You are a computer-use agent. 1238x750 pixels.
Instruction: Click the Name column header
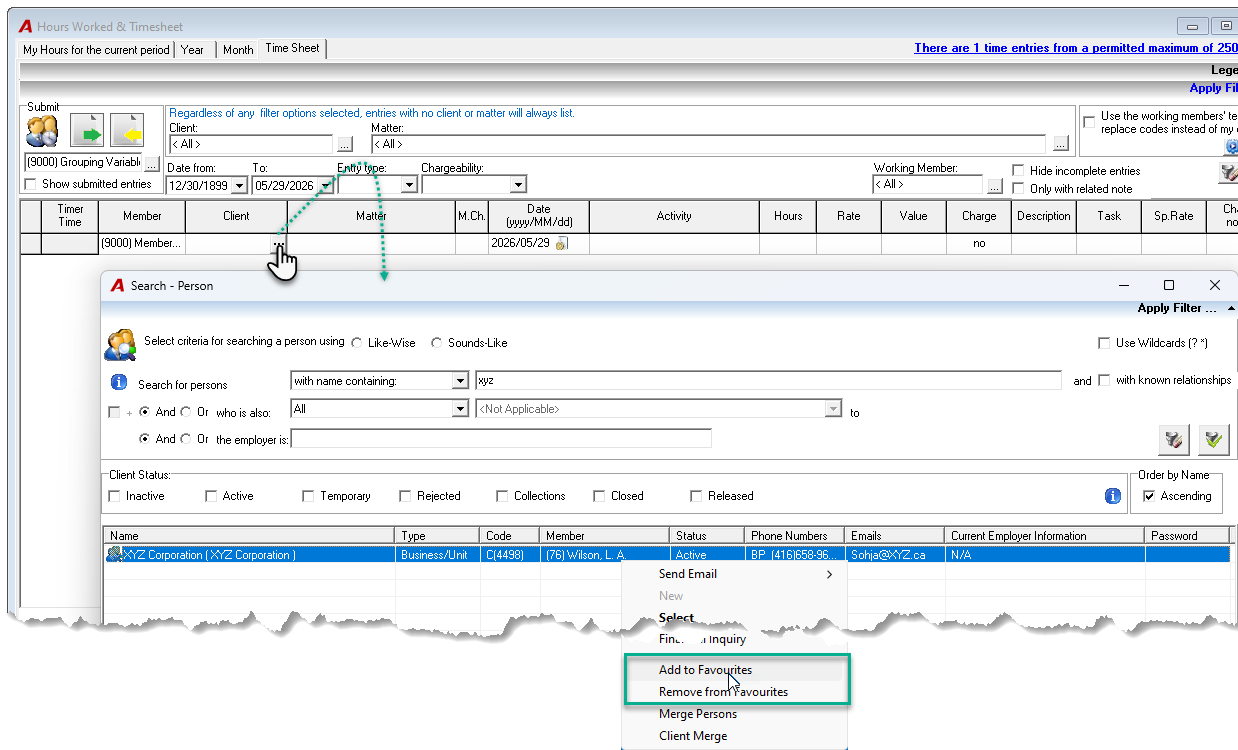(x=250, y=536)
